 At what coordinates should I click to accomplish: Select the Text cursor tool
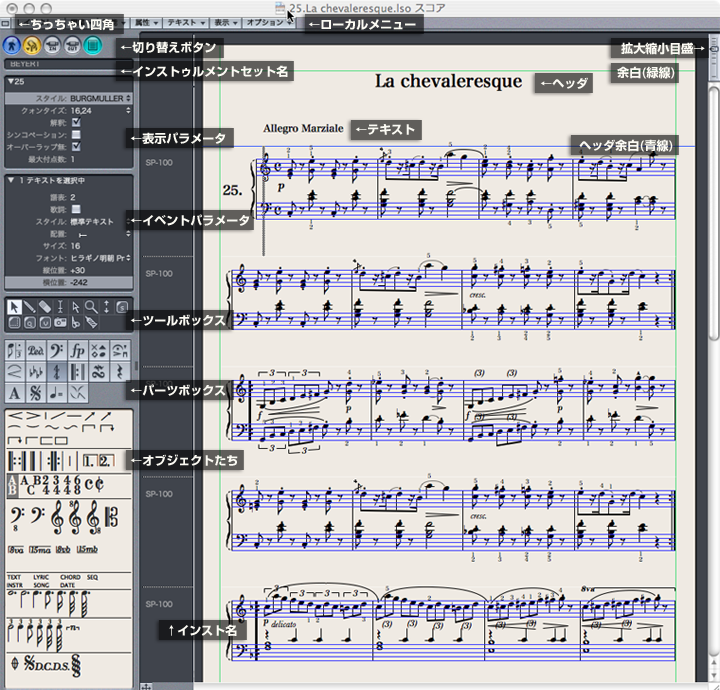tap(60, 307)
